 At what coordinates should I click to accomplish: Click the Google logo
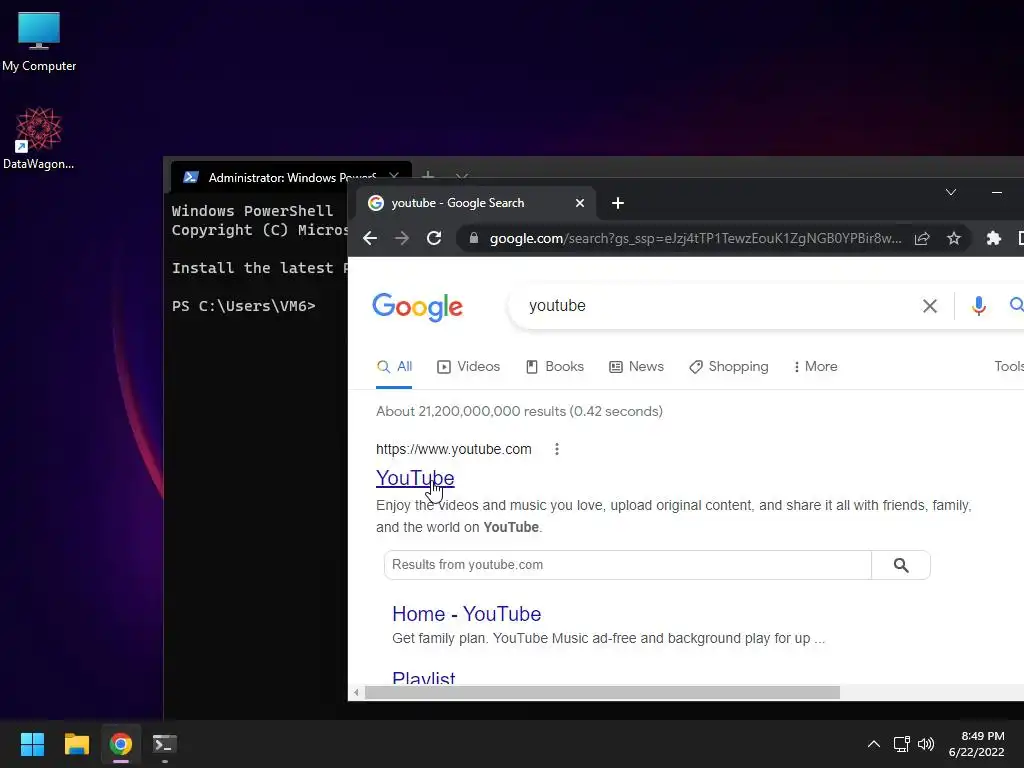tap(417, 307)
